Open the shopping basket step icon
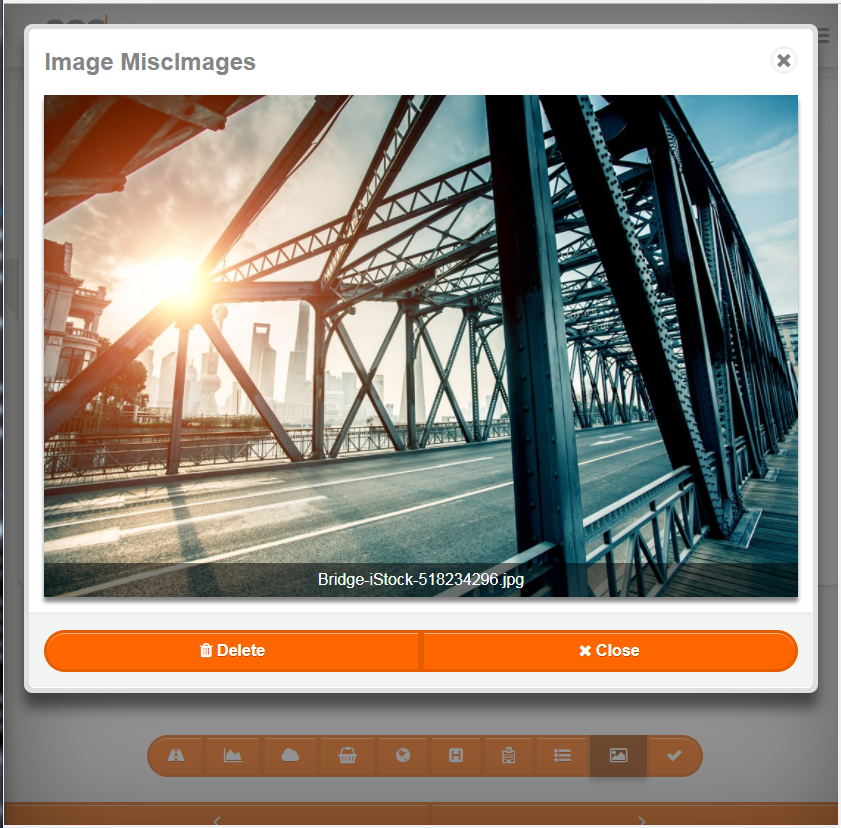The width and height of the screenshot is (841, 828). pos(347,756)
